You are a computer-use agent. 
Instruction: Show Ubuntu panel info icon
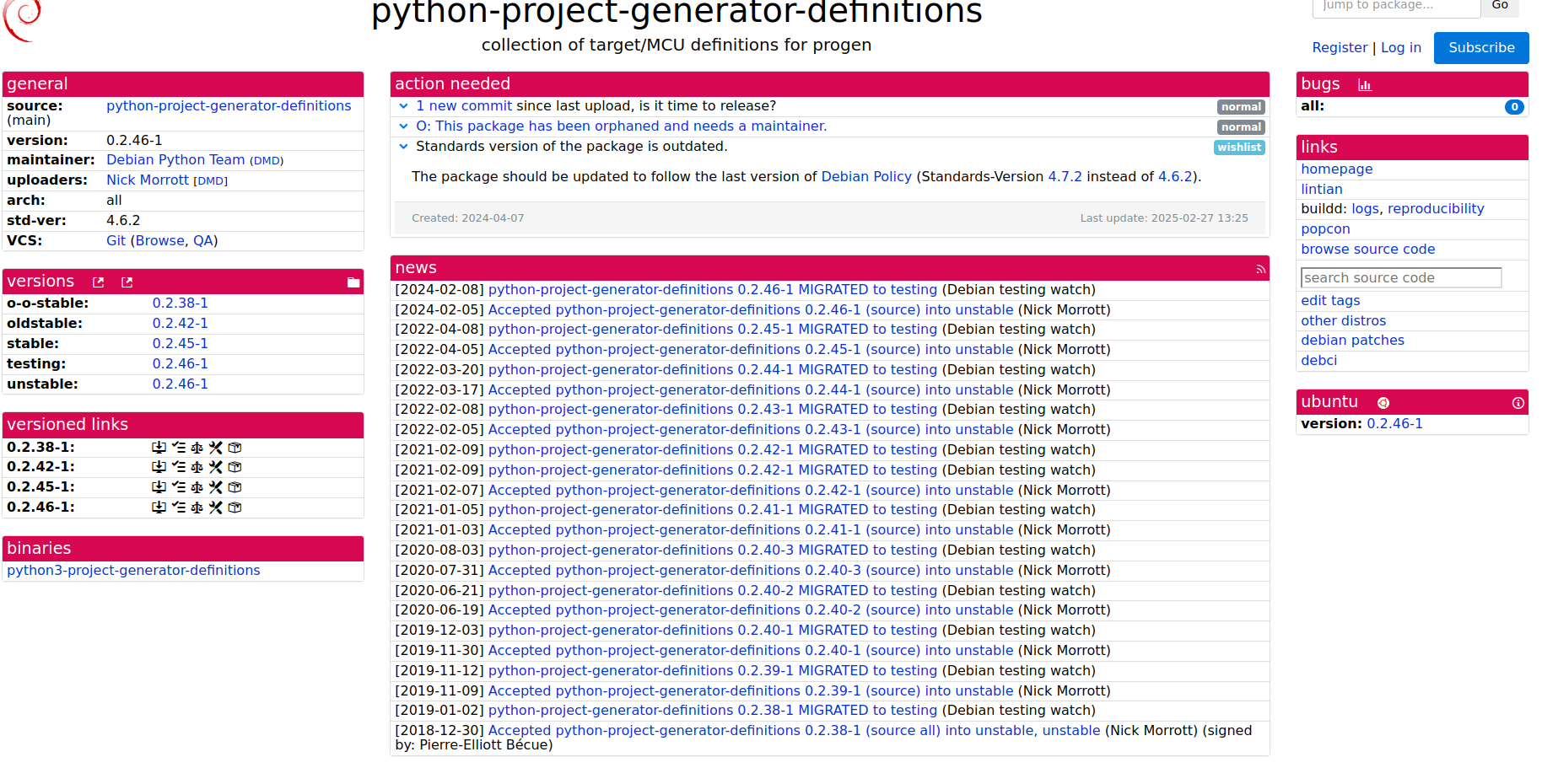pyautogui.click(x=1518, y=403)
